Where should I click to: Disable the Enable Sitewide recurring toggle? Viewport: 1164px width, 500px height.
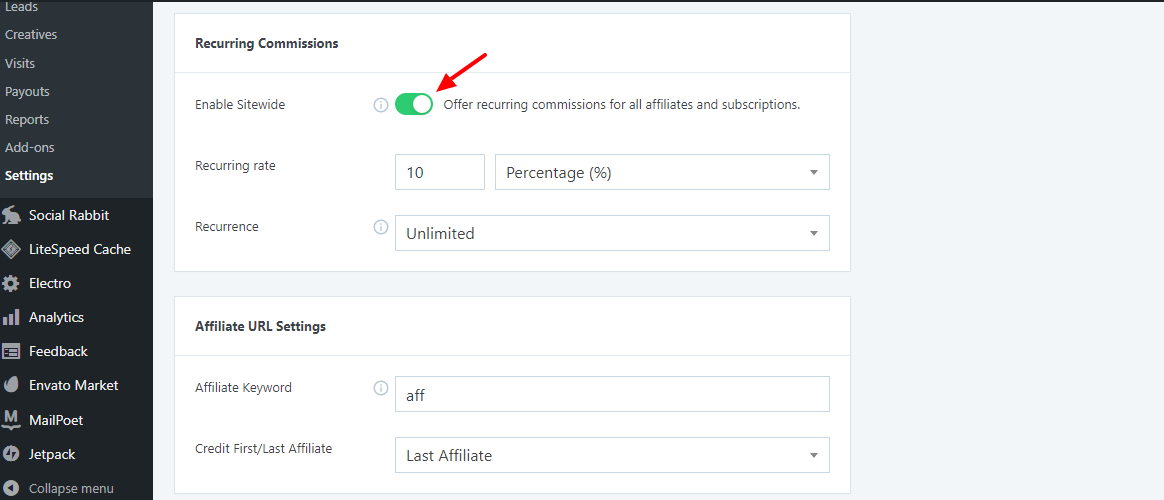pyautogui.click(x=414, y=104)
